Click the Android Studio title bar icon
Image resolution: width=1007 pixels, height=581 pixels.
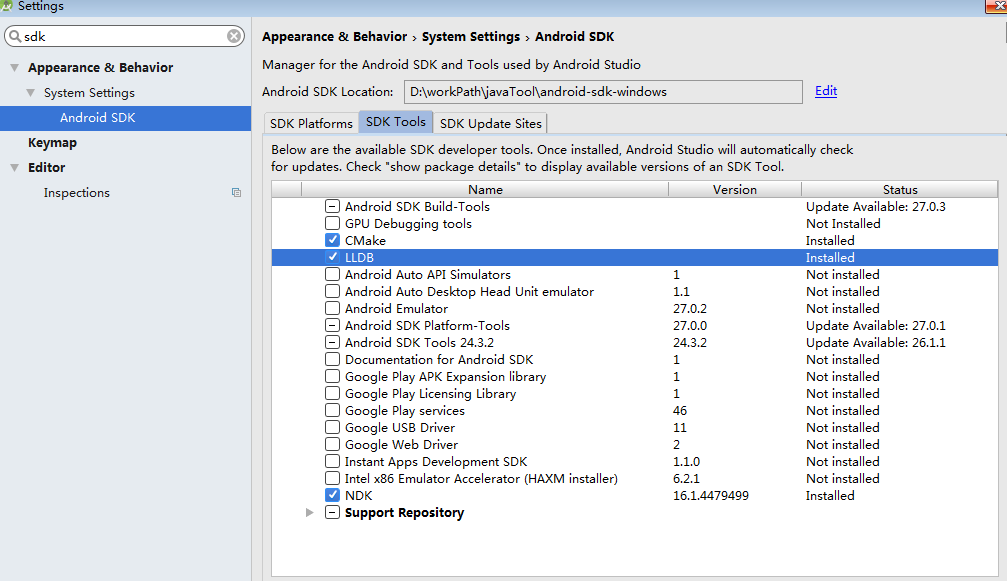click(8, 6)
